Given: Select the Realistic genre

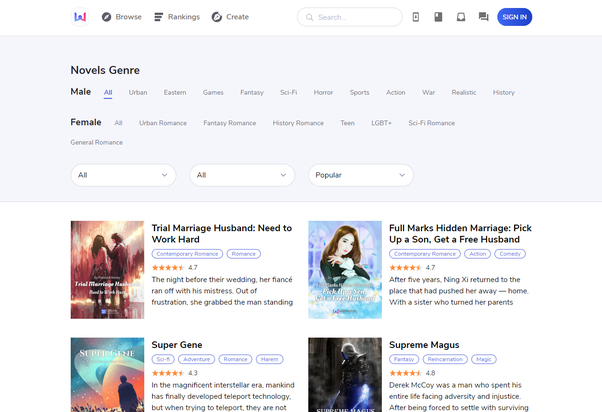Looking at the screenshot, I should [464, 93].
